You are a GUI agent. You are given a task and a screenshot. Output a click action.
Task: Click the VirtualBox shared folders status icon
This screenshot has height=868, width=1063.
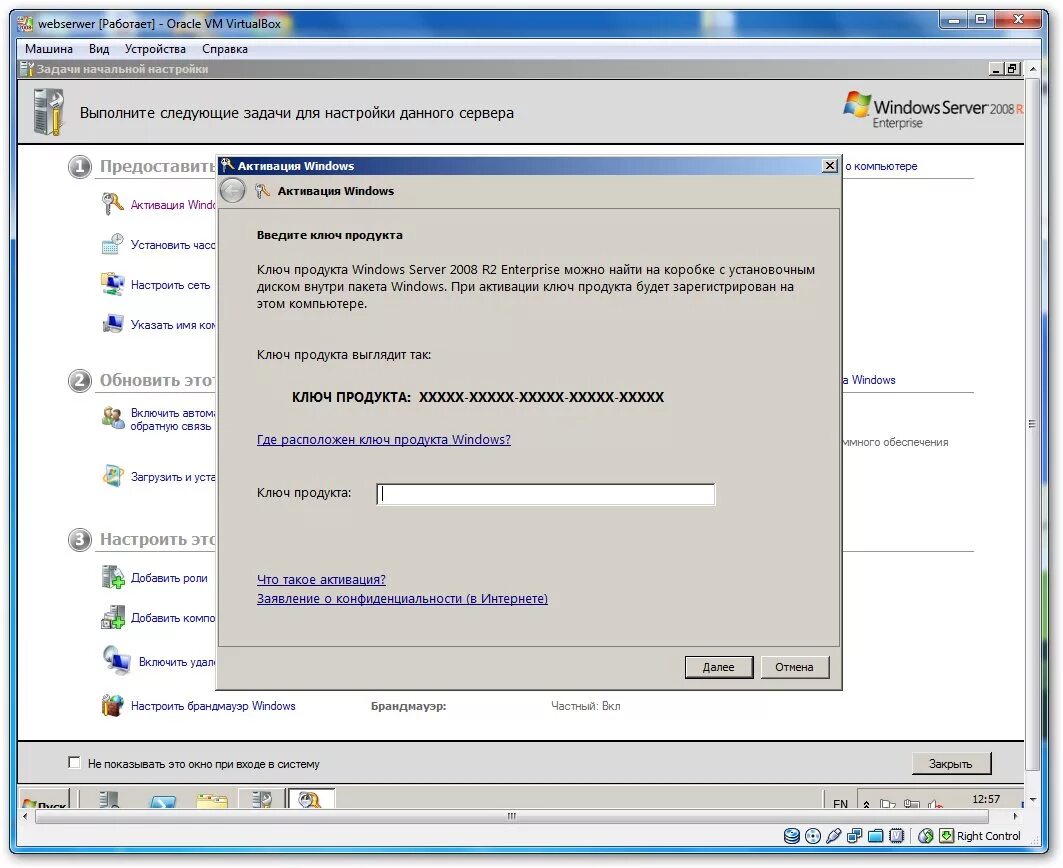875,836
